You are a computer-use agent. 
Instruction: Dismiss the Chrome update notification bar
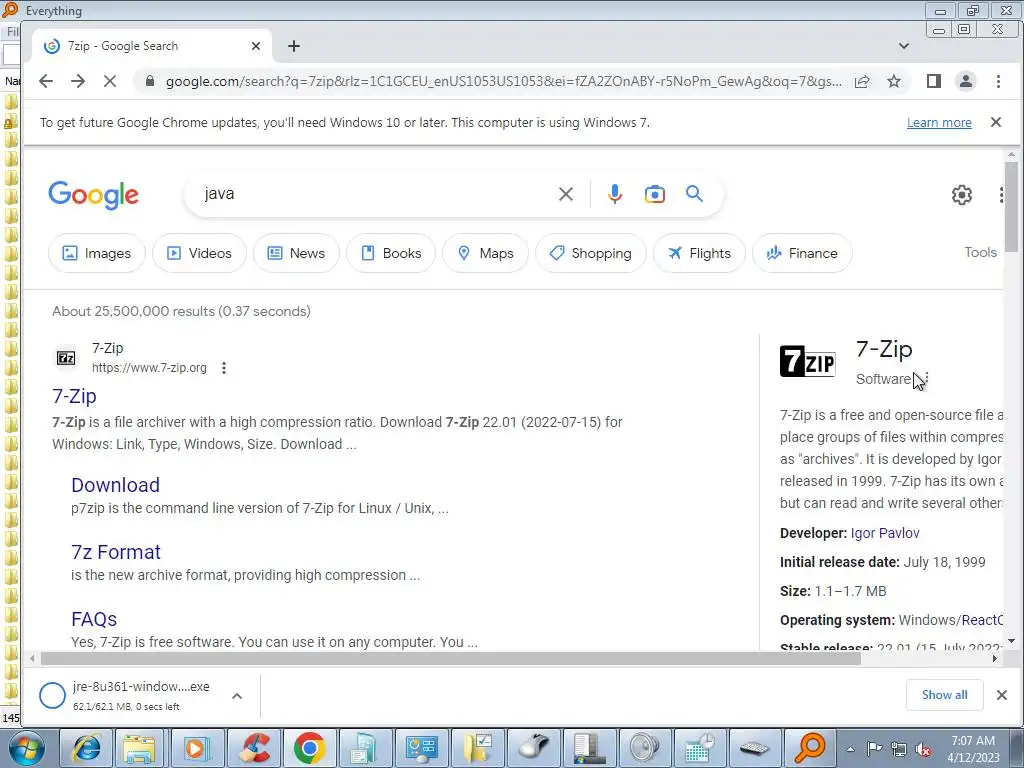coord(996,122)
